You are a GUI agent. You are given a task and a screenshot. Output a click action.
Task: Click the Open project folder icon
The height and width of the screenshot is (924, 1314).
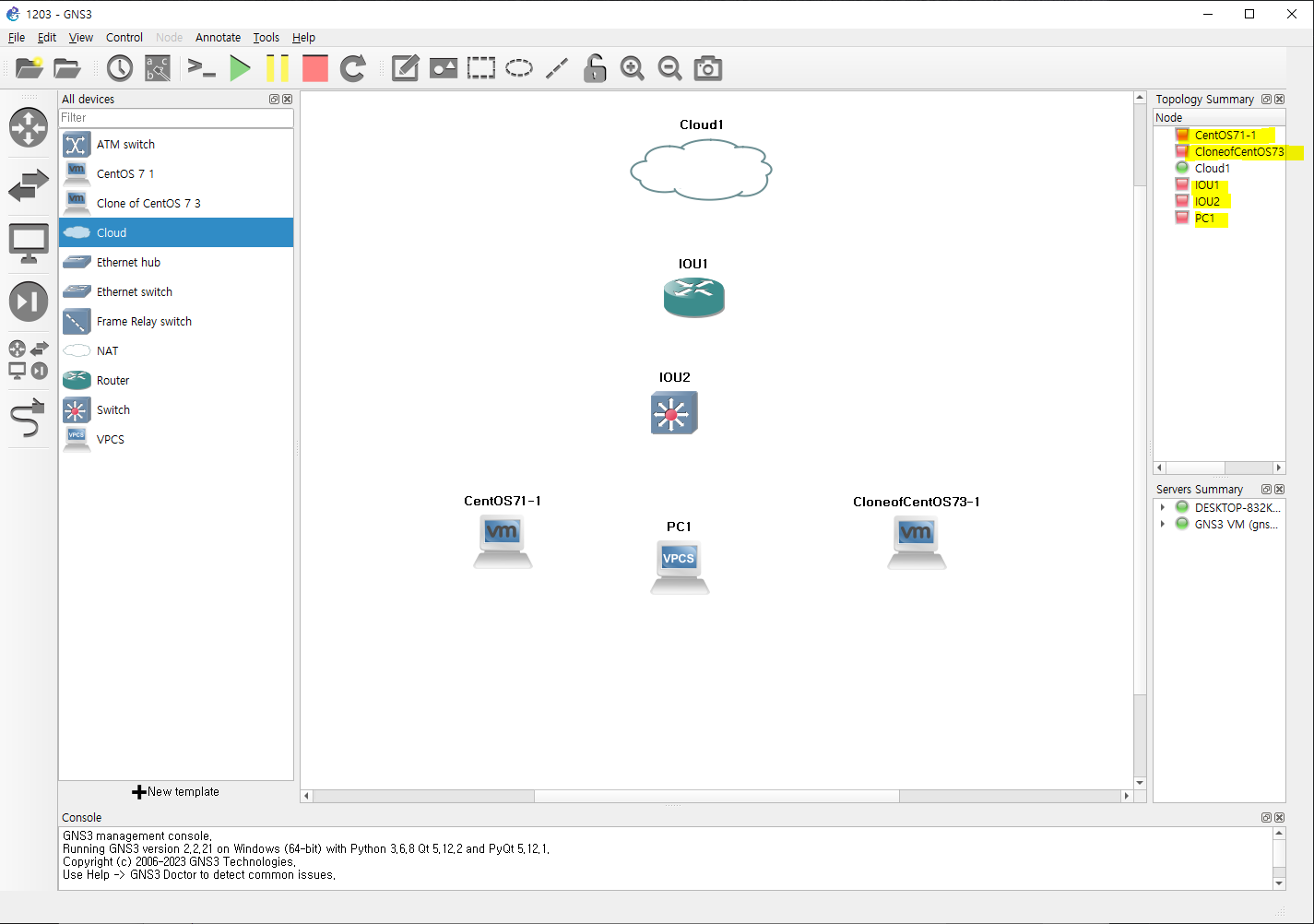point(66,68)
